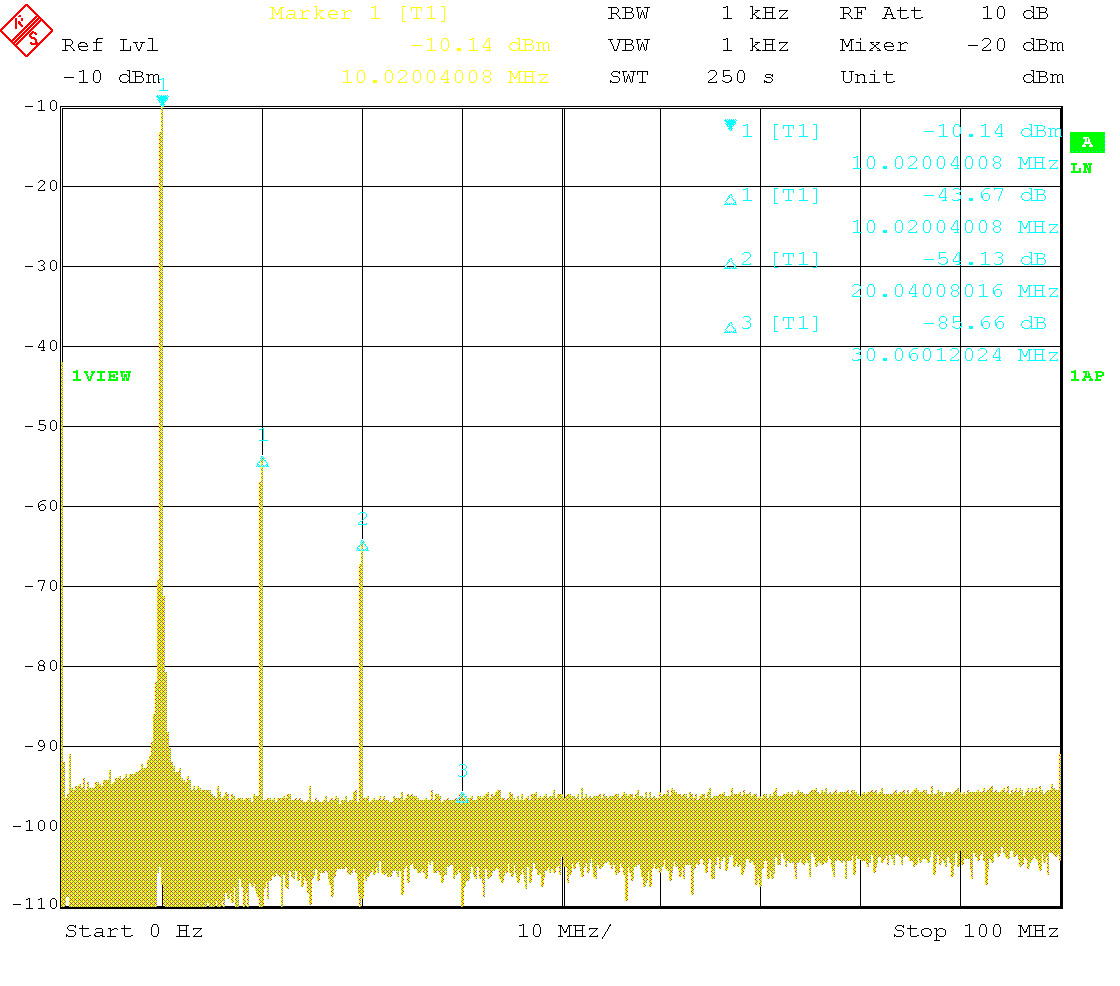
Task: Click the 30.06012024 MHz delta frequency
Action: (955, 354)
